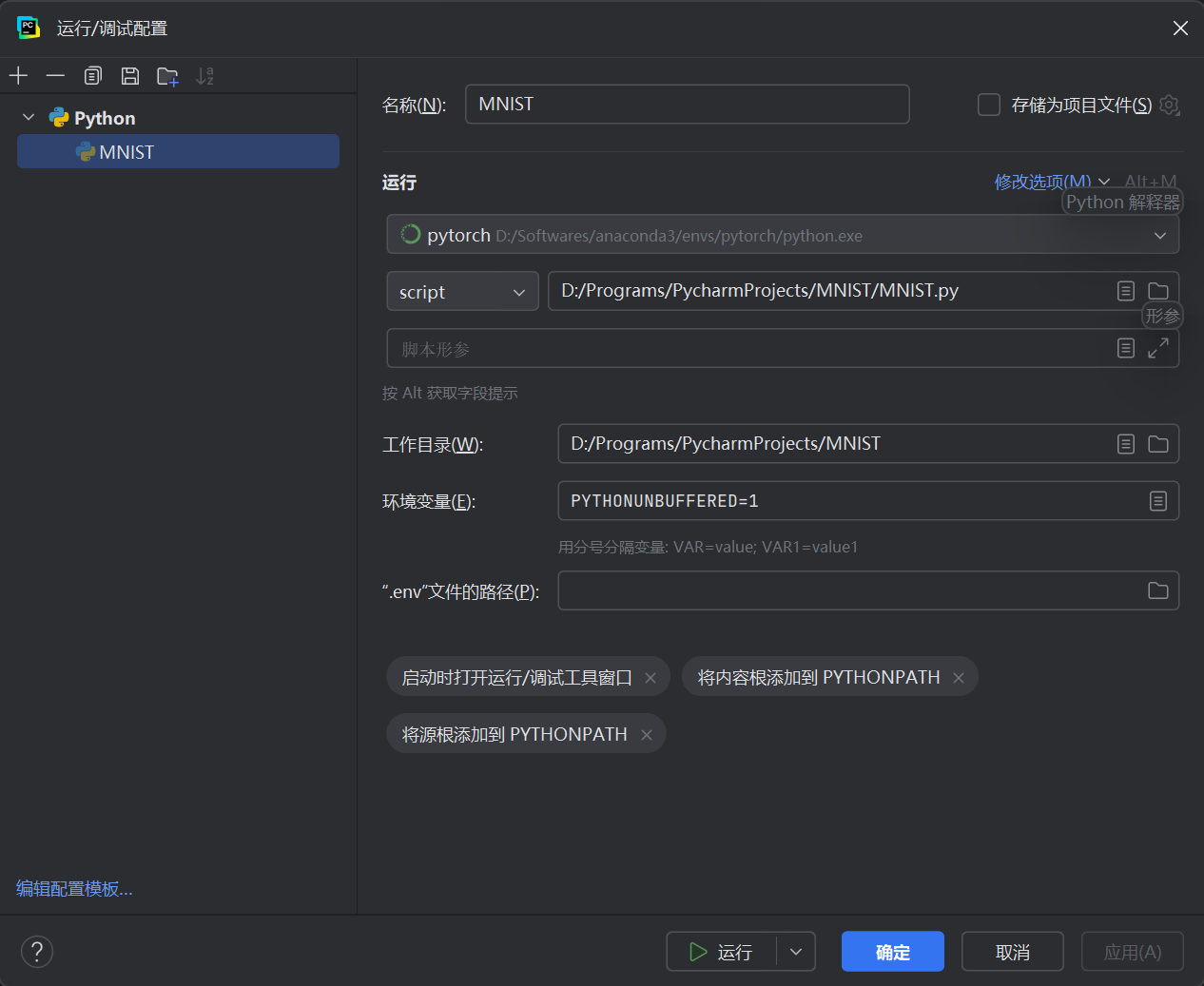The image size is (1204, 986).
Task: Open 编辑配置模板 link
Action: coord(73,888)
